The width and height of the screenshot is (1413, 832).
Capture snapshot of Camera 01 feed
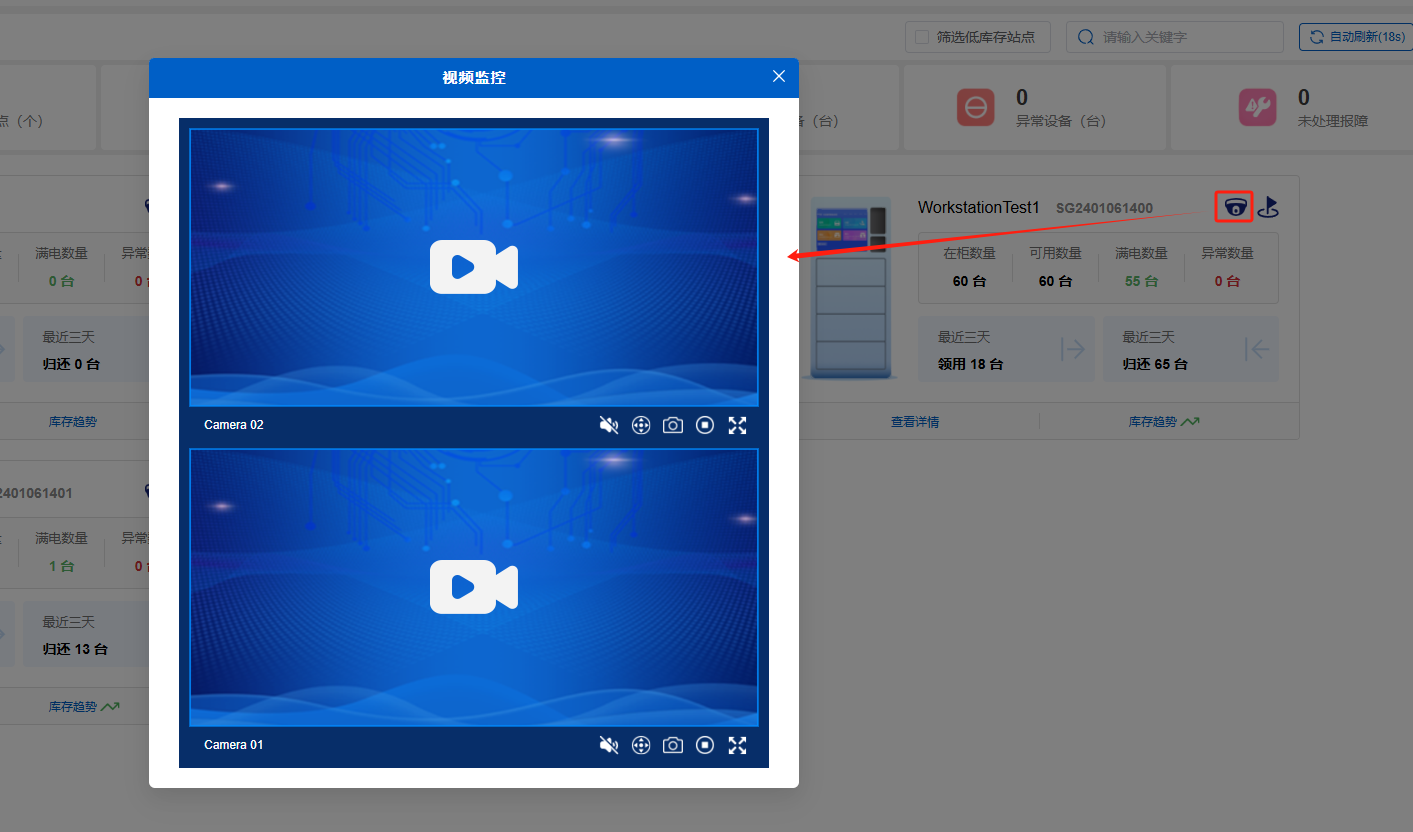(673, 745)
